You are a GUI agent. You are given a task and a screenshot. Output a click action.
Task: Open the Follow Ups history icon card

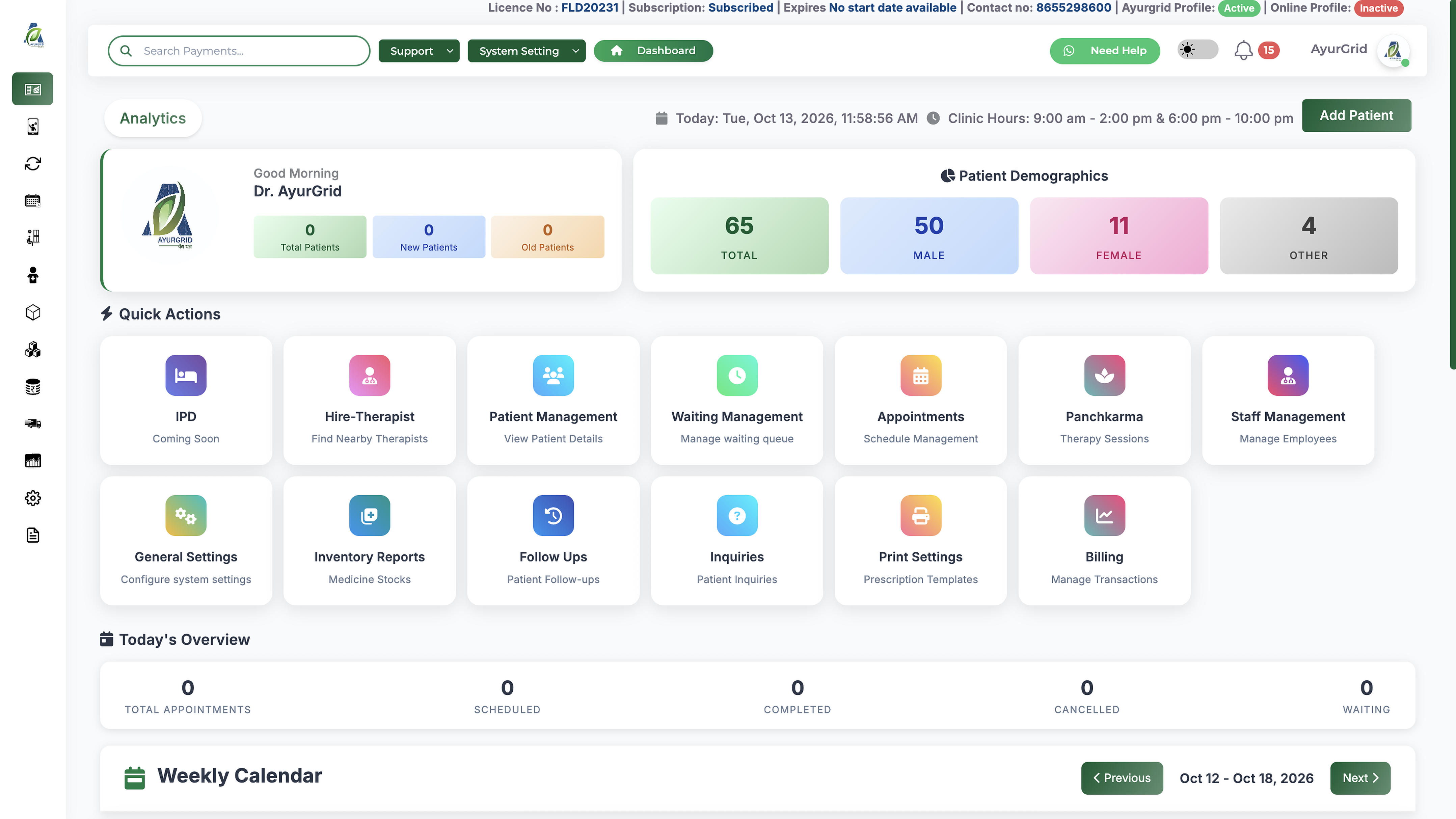click(554, 541)
